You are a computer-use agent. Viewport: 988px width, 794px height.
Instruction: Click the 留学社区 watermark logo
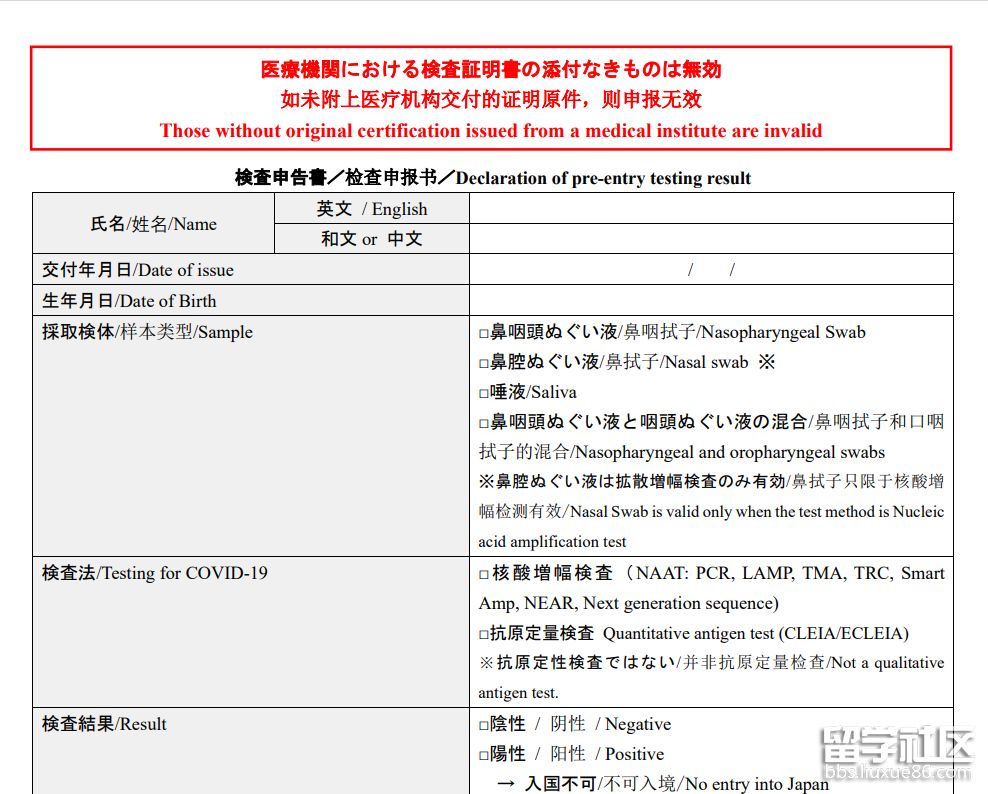pyautogui.click(x=896, y=745)
